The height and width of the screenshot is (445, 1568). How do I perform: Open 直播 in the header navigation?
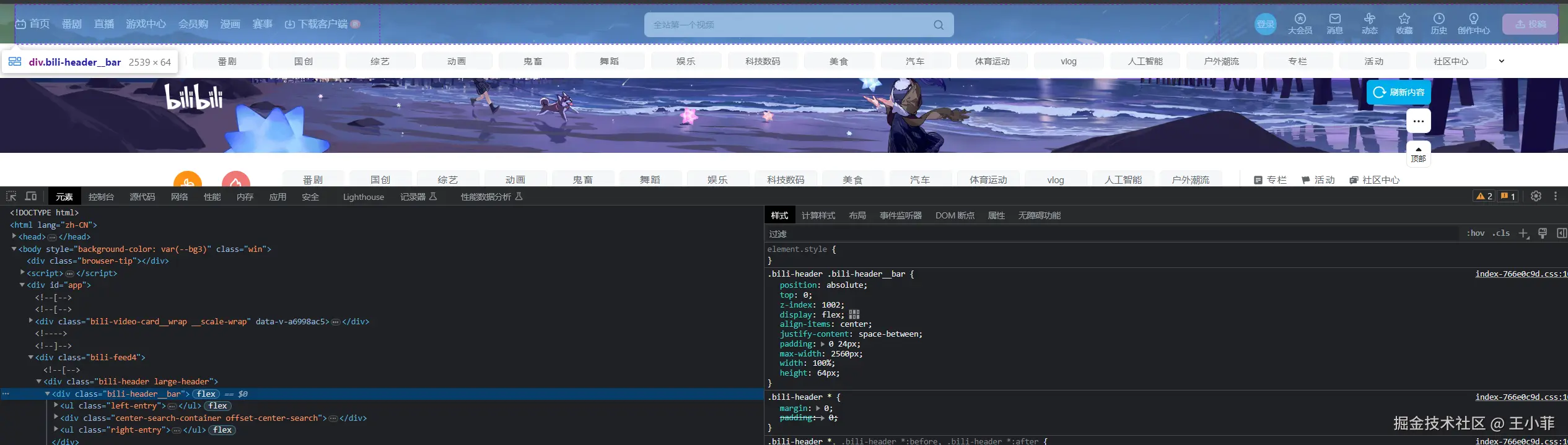(x=104, y=24)
